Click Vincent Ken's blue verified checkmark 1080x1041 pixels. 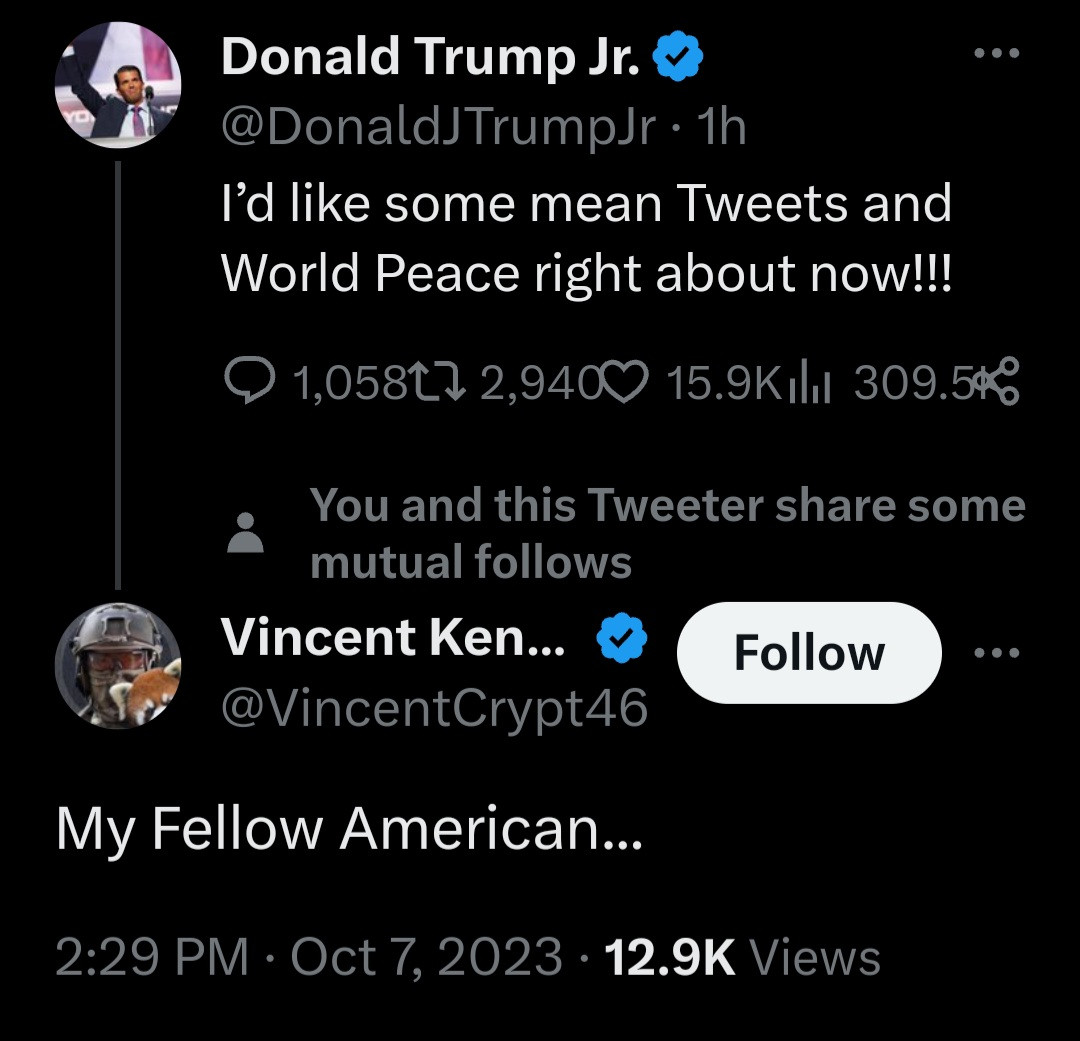coord(622,639)
